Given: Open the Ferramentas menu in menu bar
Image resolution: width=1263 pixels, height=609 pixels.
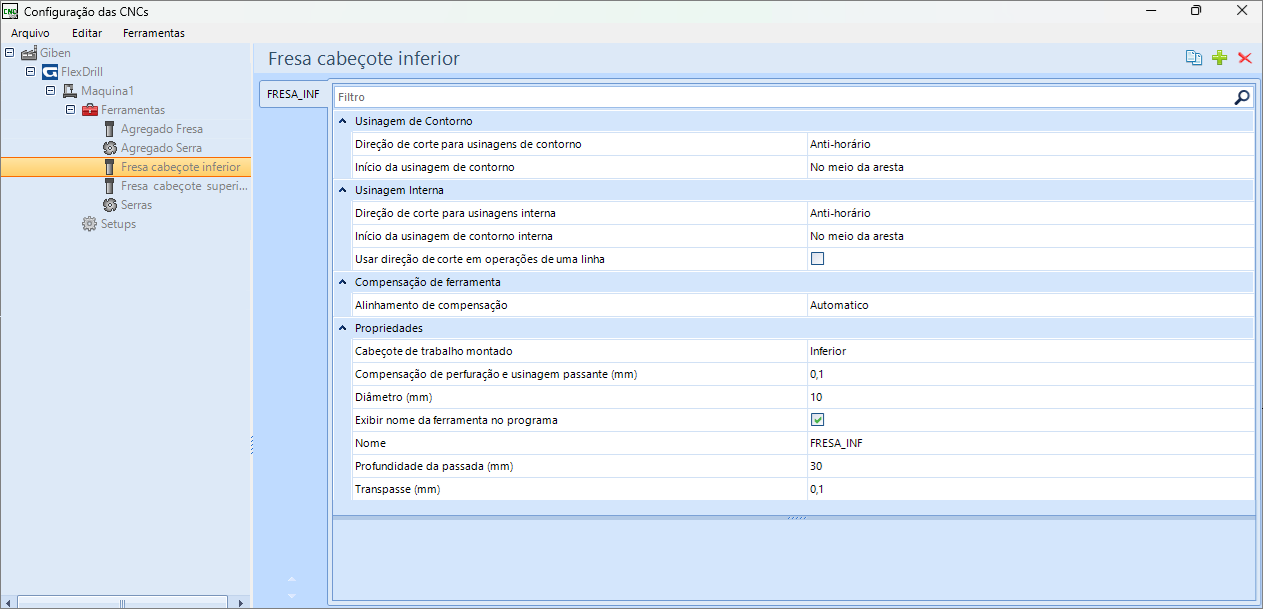Looking at the screenshot, I should tap(153, 33).
